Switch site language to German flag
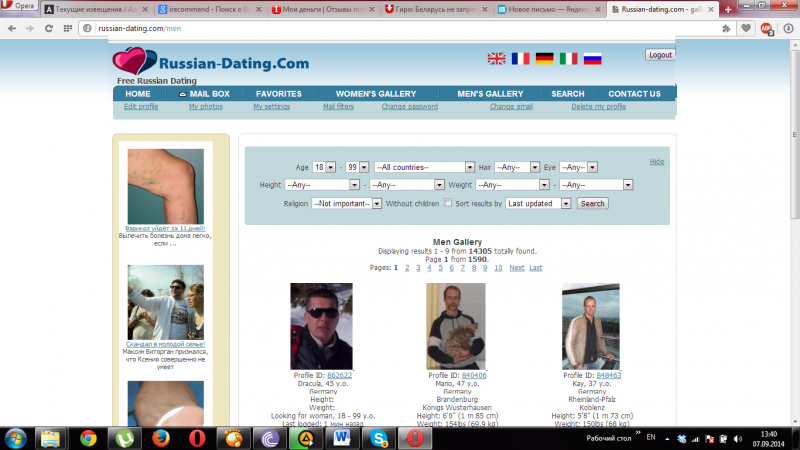Screen dimensions: 800x450 coord(544,59)
